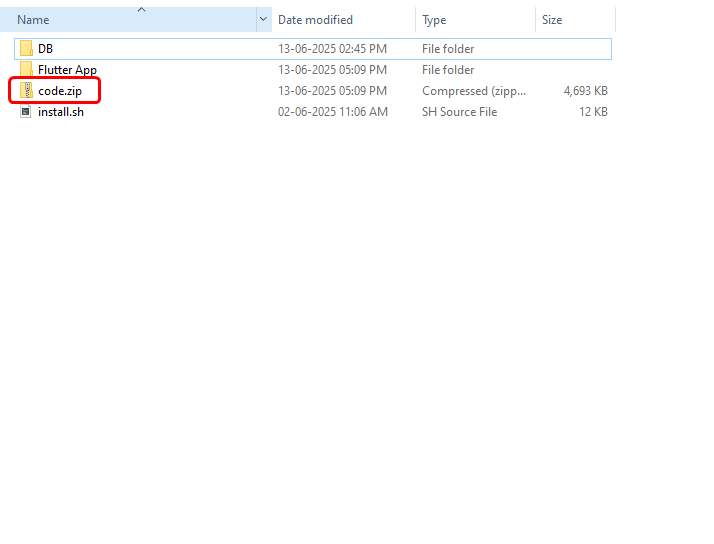This screenshot has width=714, height=544.
Task: Click the install.sh script file icon
Action: pos(26,112)
